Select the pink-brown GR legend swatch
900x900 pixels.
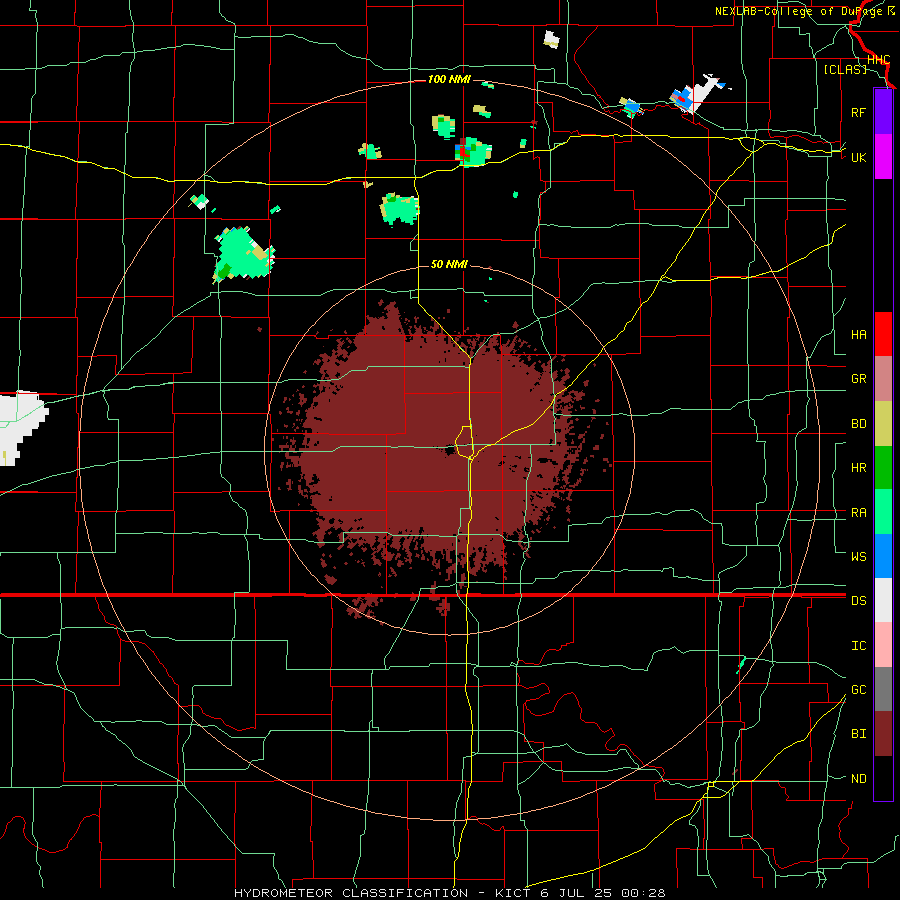883,378
